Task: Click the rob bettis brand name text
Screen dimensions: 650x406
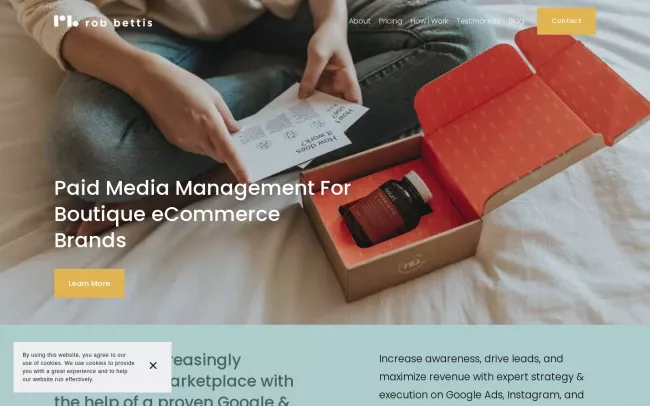Action: (x=118, y=22)
